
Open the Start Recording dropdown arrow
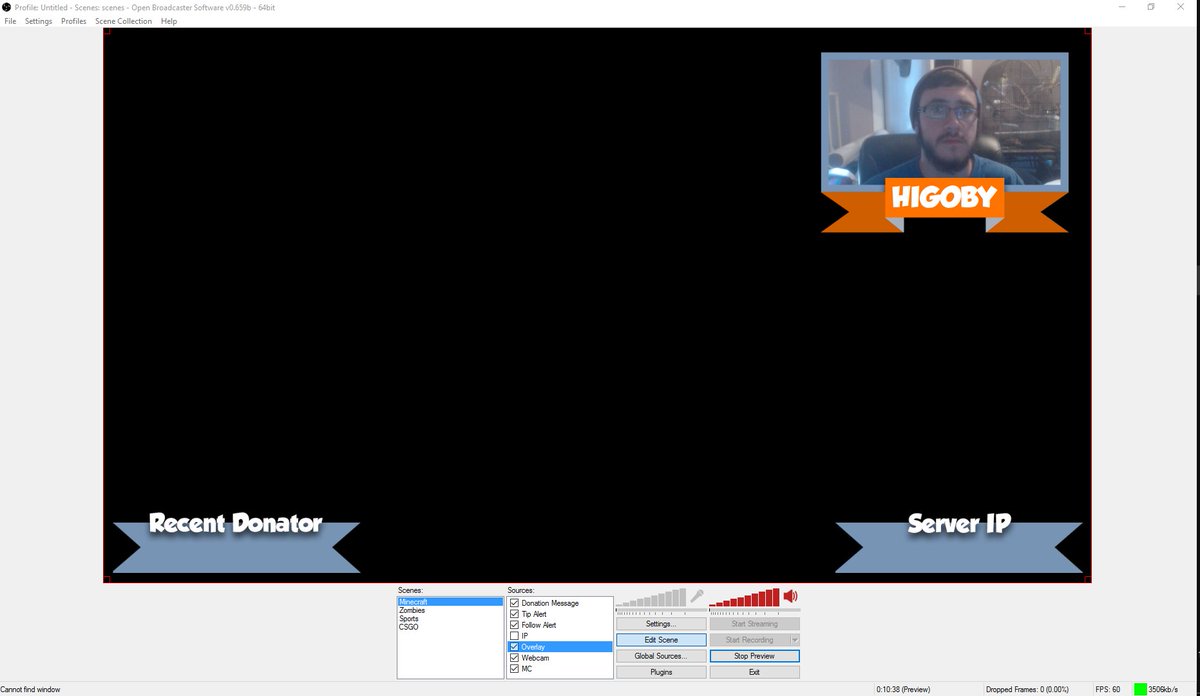[795, 640]
